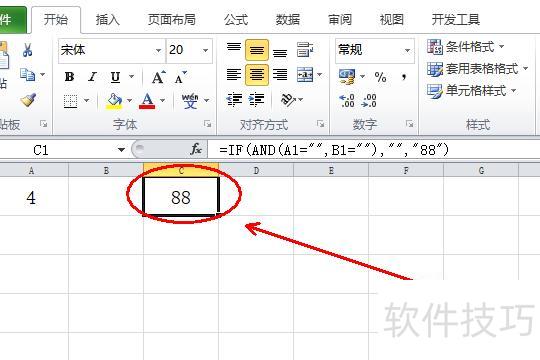Increase indent

point(257,100)
